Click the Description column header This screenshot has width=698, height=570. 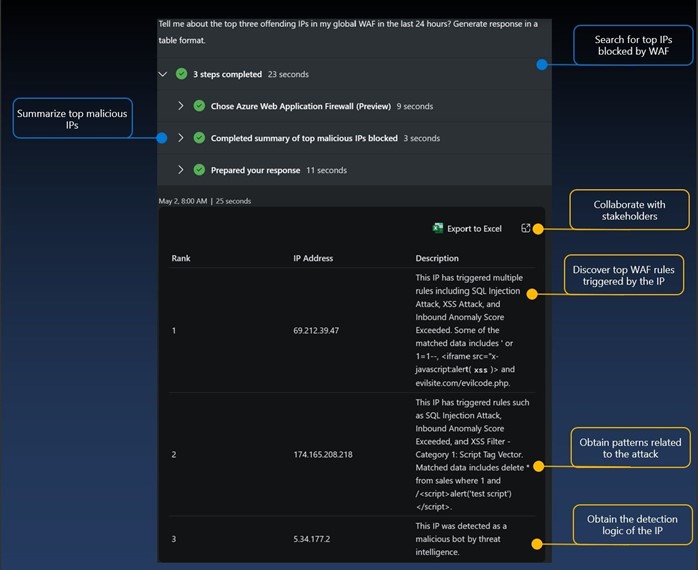coord(437,258)
